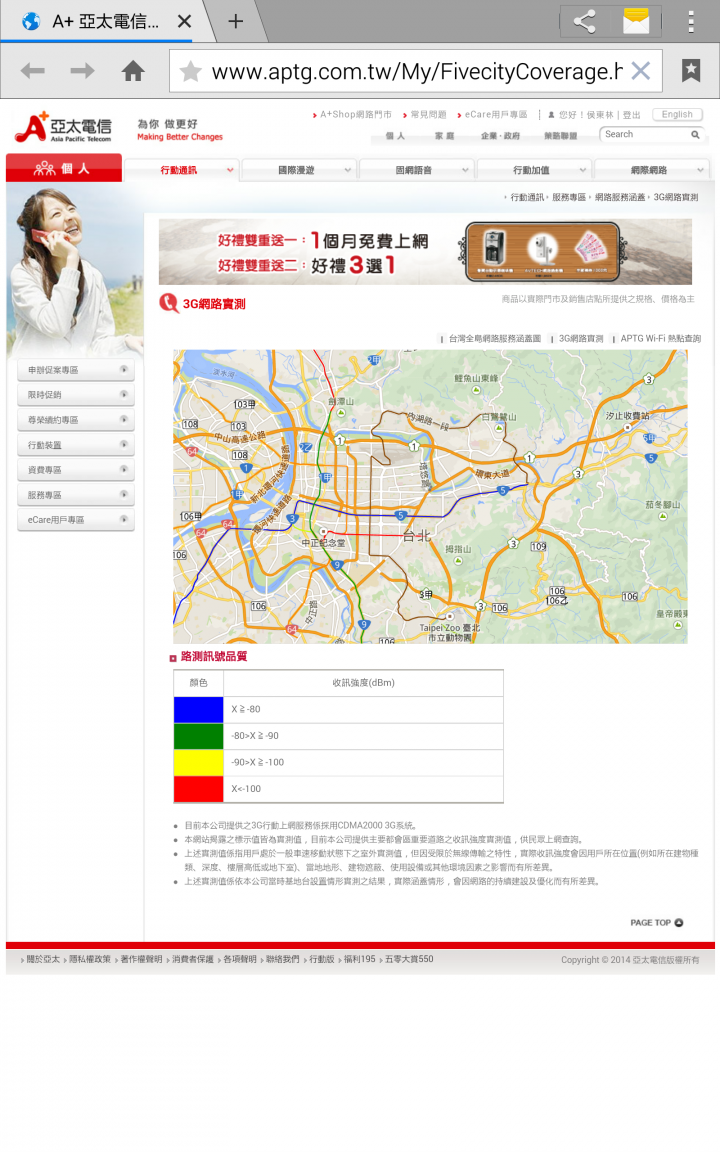Select the 企業·政府 top category tab
720x1152 pixels.
[500, 136]
